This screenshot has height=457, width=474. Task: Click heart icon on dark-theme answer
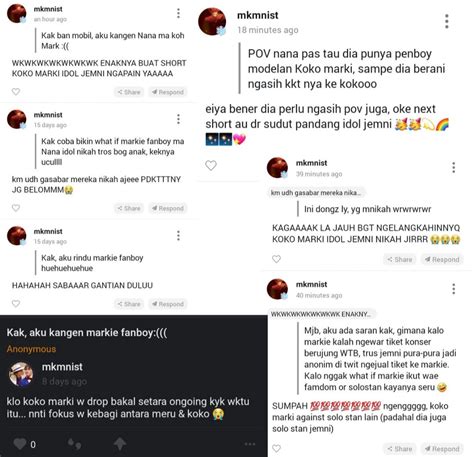tap(20, 444)
